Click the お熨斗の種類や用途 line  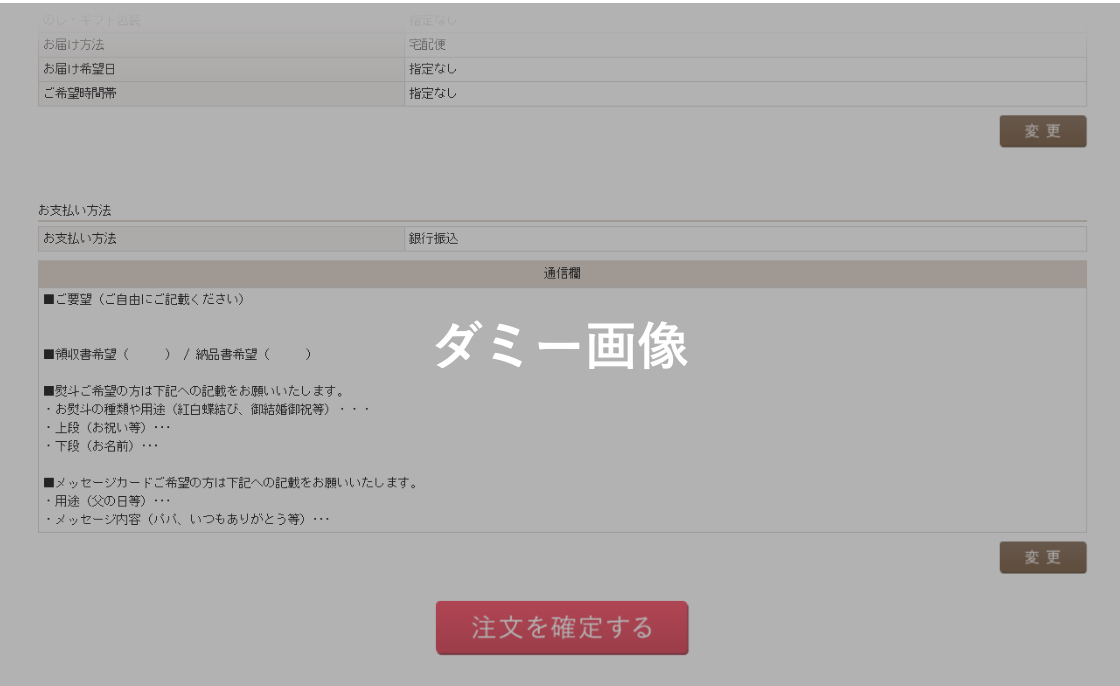207,409
